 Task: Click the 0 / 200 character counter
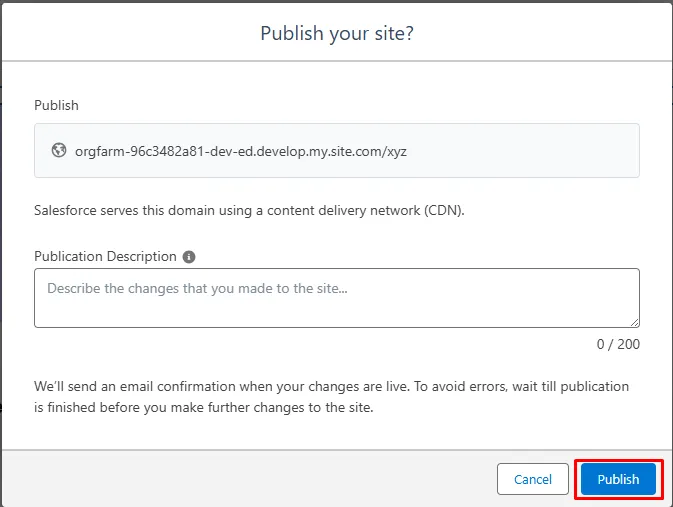(618, 344)
